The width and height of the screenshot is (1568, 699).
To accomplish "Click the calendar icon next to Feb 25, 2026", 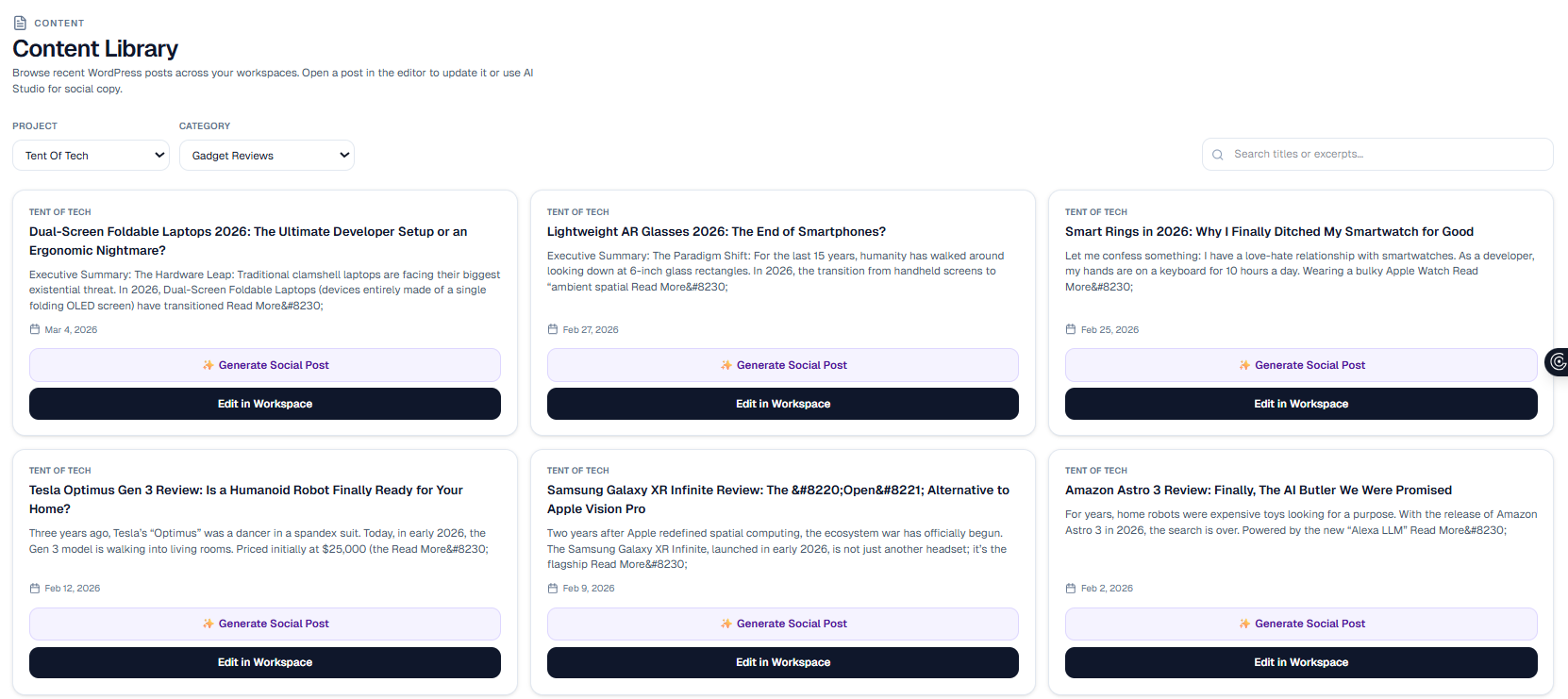I will pos(1071,329).
